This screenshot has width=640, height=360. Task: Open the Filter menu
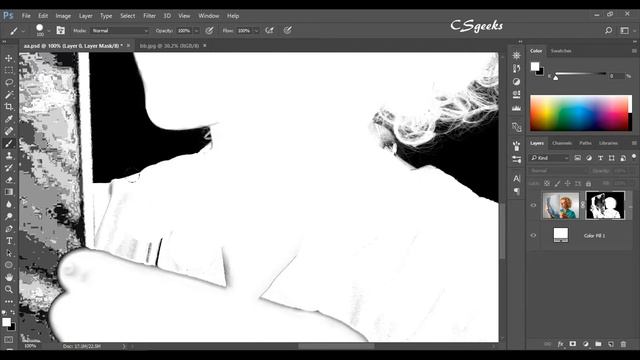tap(149, 16)
